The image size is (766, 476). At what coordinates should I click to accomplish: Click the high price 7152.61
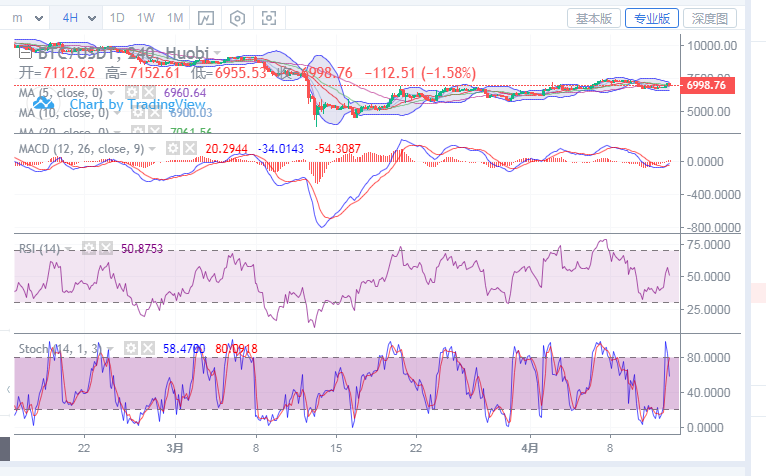tap(154, 73)
